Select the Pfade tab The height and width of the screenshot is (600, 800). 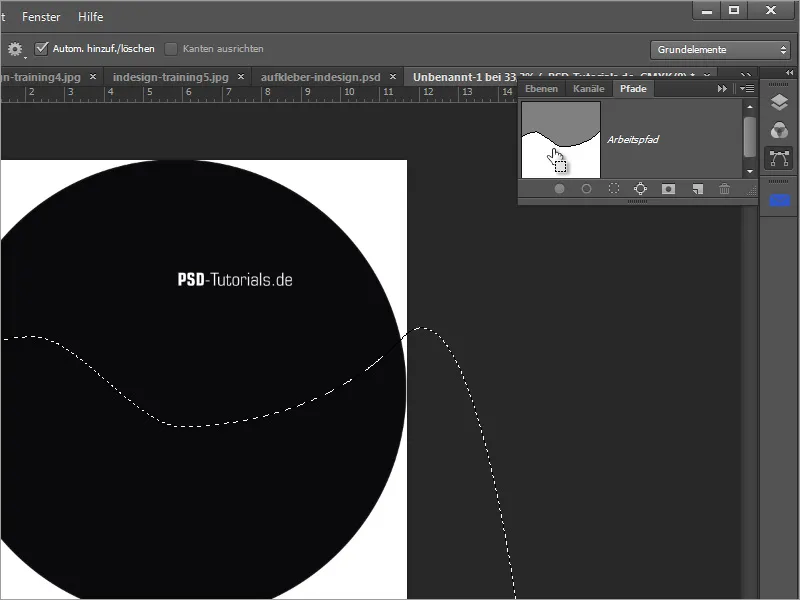click(x=633, y=89)
